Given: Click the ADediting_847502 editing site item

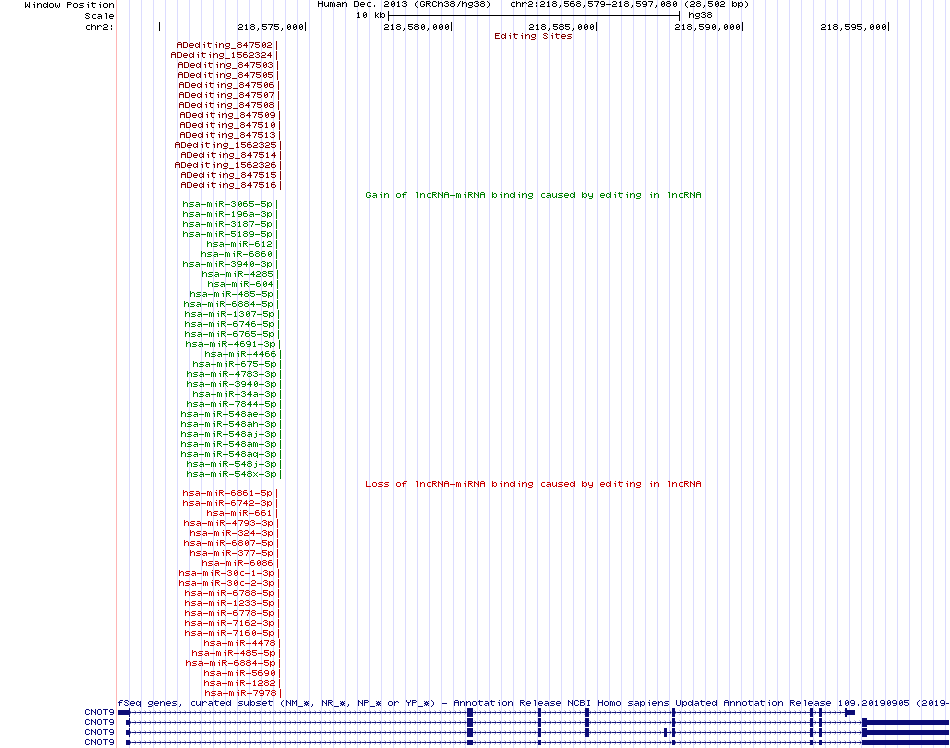Looking at the screenshot, I should point(225,45).
